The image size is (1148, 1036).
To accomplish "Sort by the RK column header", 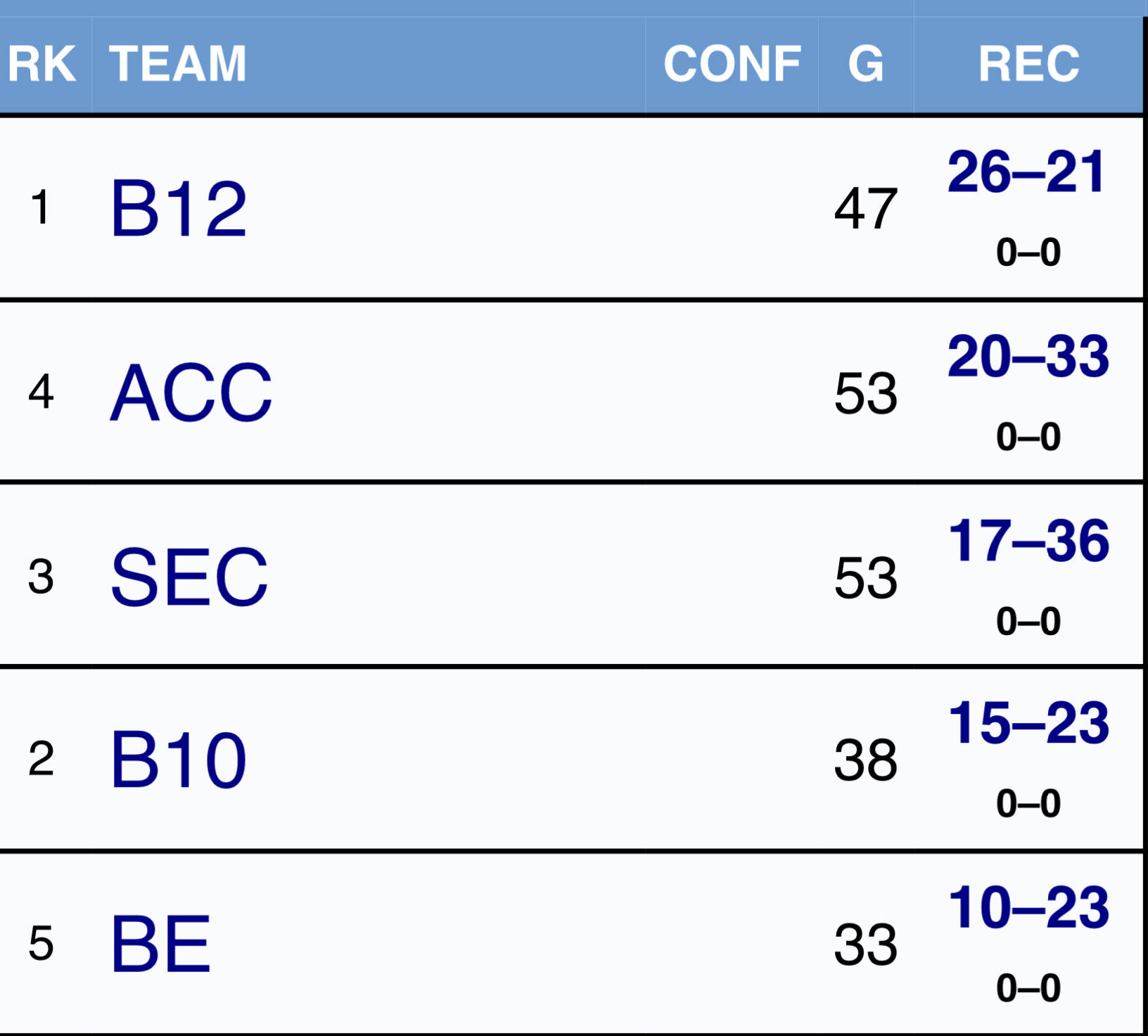I will pyautogui.click(x=42, y=64).
